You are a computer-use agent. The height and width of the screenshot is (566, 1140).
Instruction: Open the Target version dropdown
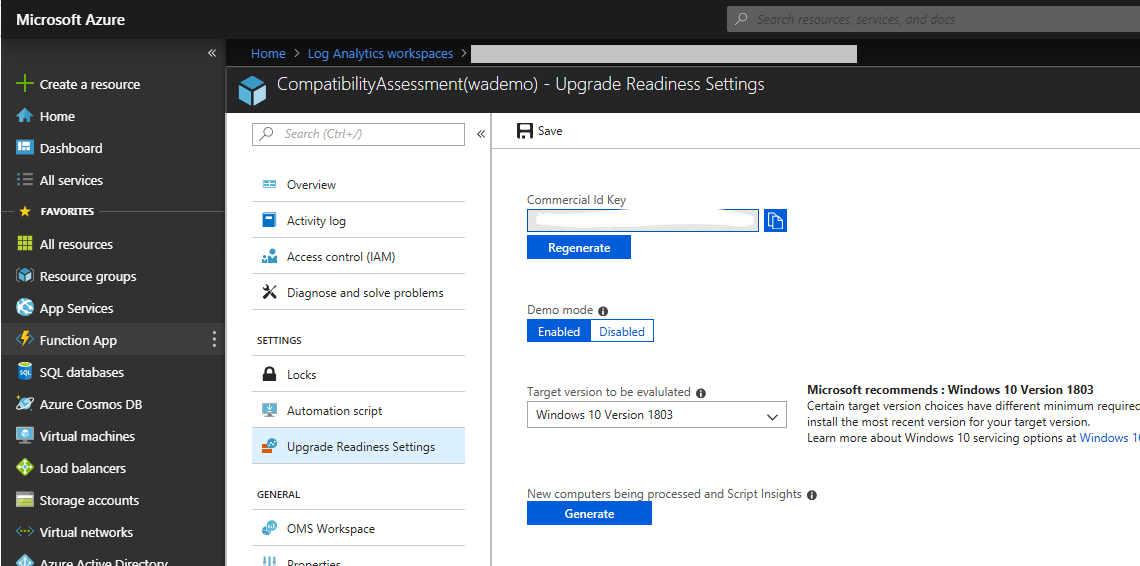(x=656, y=415)
